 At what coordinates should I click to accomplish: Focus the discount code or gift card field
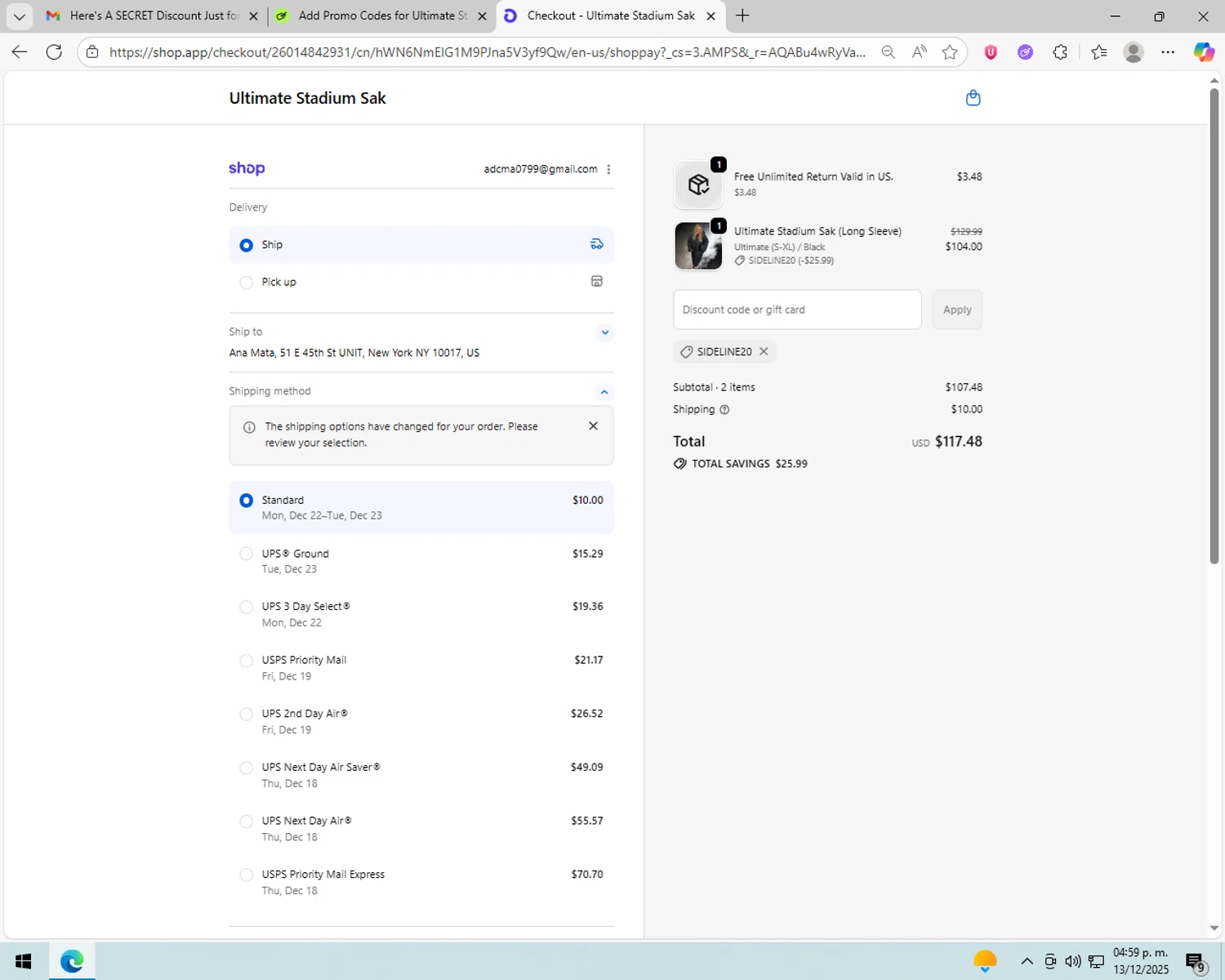coord(797,310)
